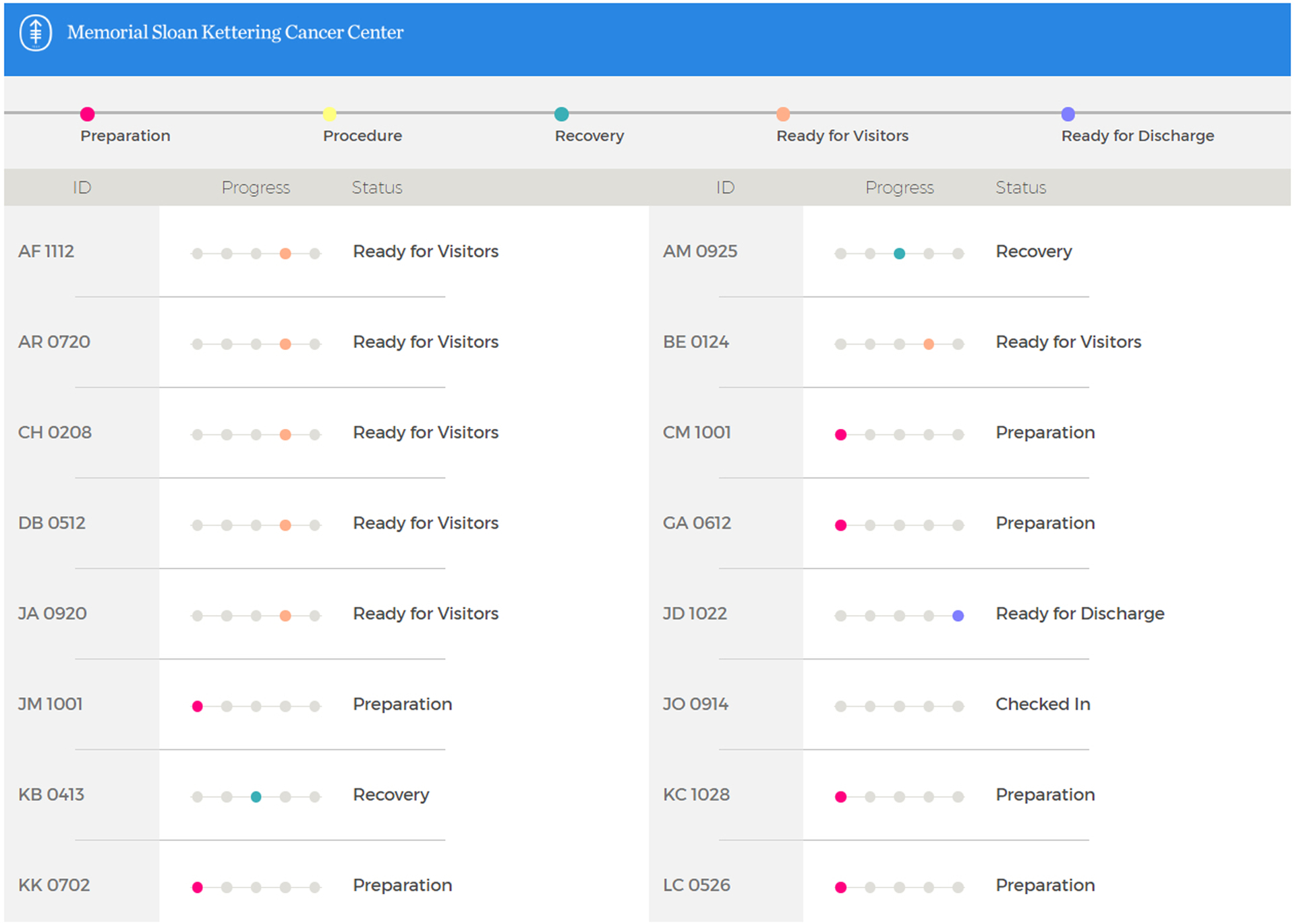Select patient ID CM 1001

(x=697, y=432)
